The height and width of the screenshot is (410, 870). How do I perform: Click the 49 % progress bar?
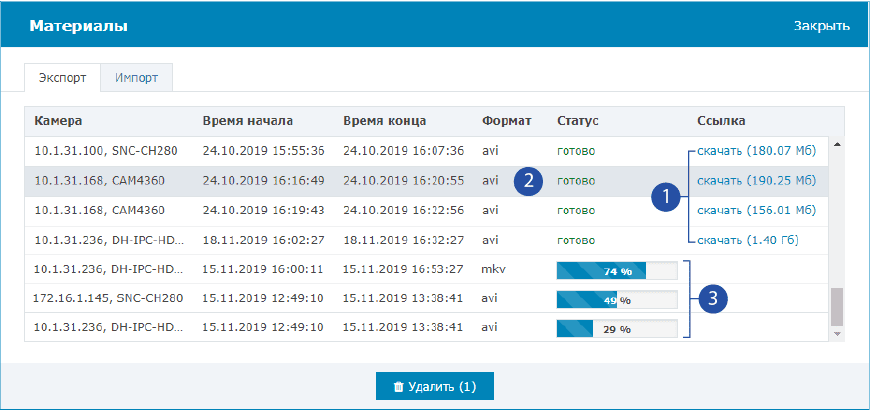617,300
